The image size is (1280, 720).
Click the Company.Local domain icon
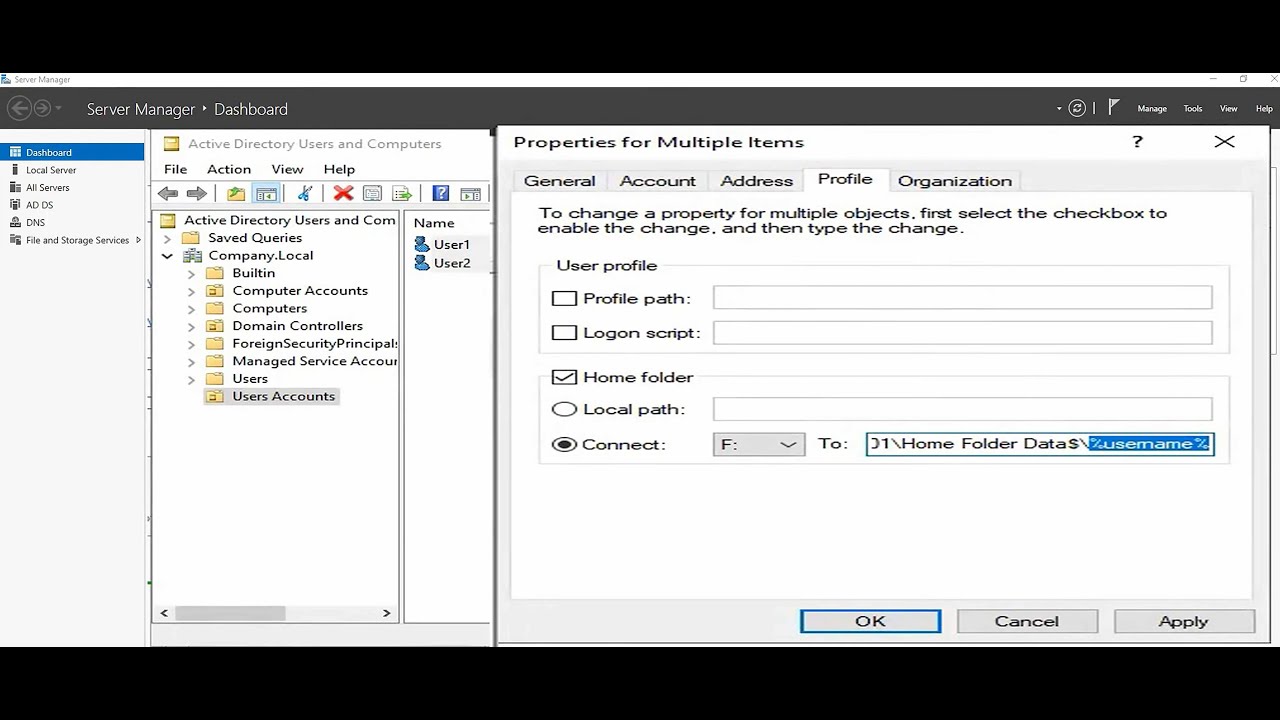click(193, 256)
